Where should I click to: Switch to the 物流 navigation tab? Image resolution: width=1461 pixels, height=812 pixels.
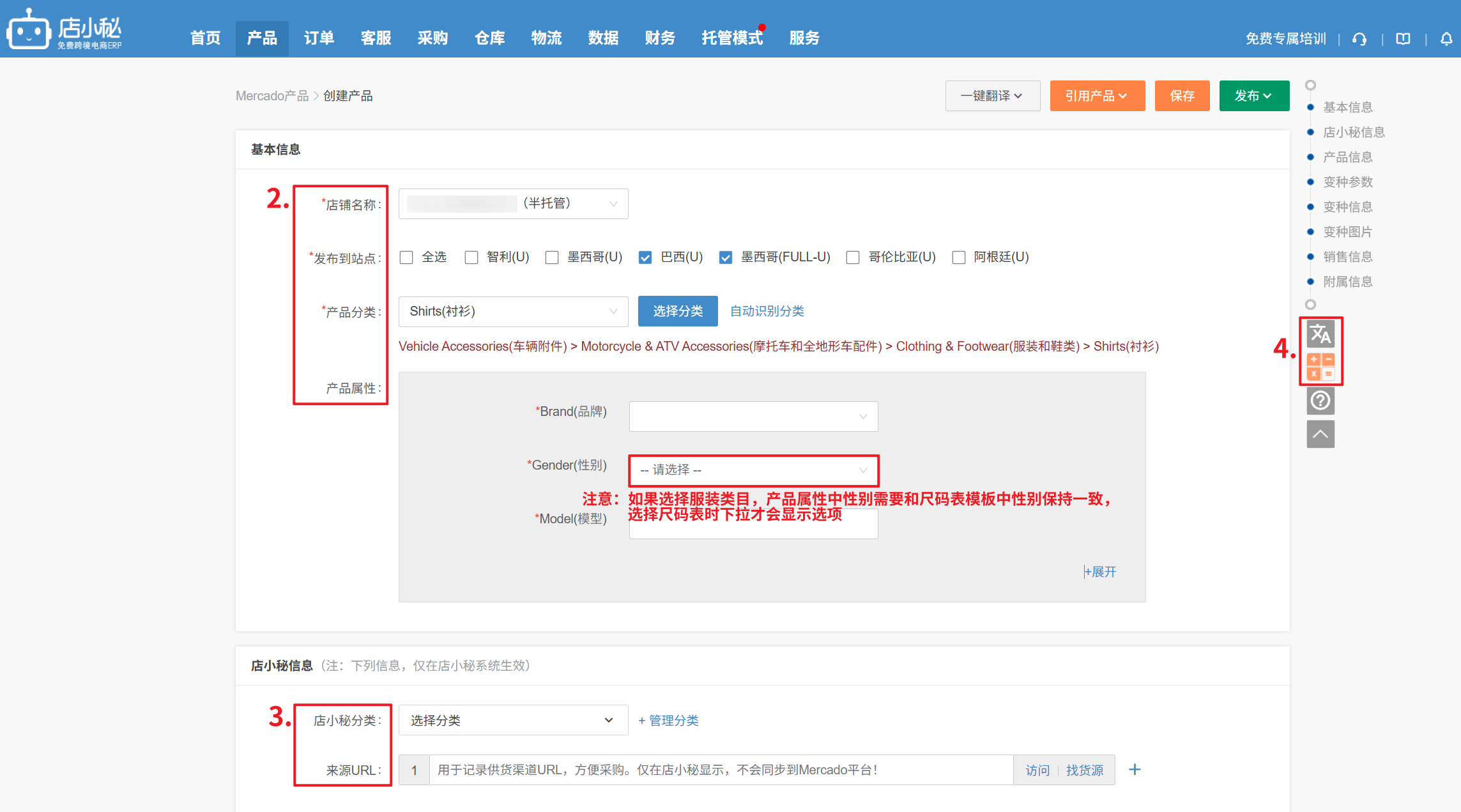click(546, 38)
